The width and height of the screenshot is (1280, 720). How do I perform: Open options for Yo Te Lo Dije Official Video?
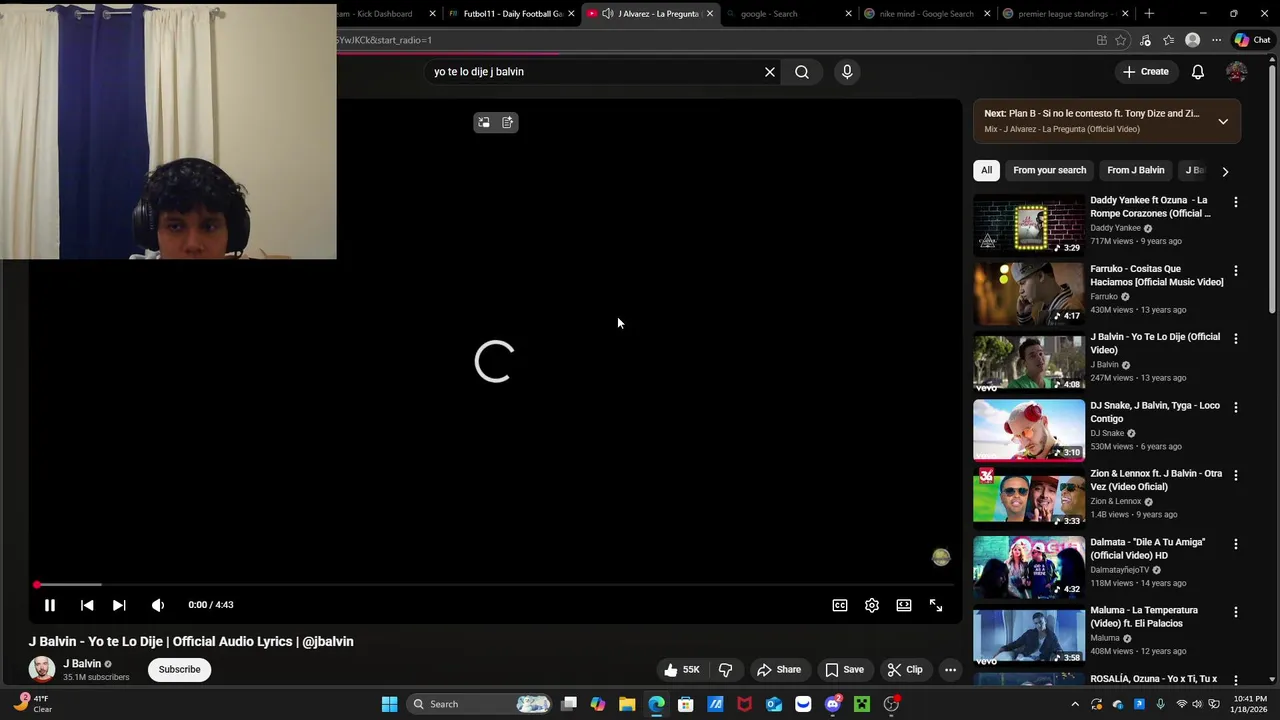click(x=1236, y=339)
